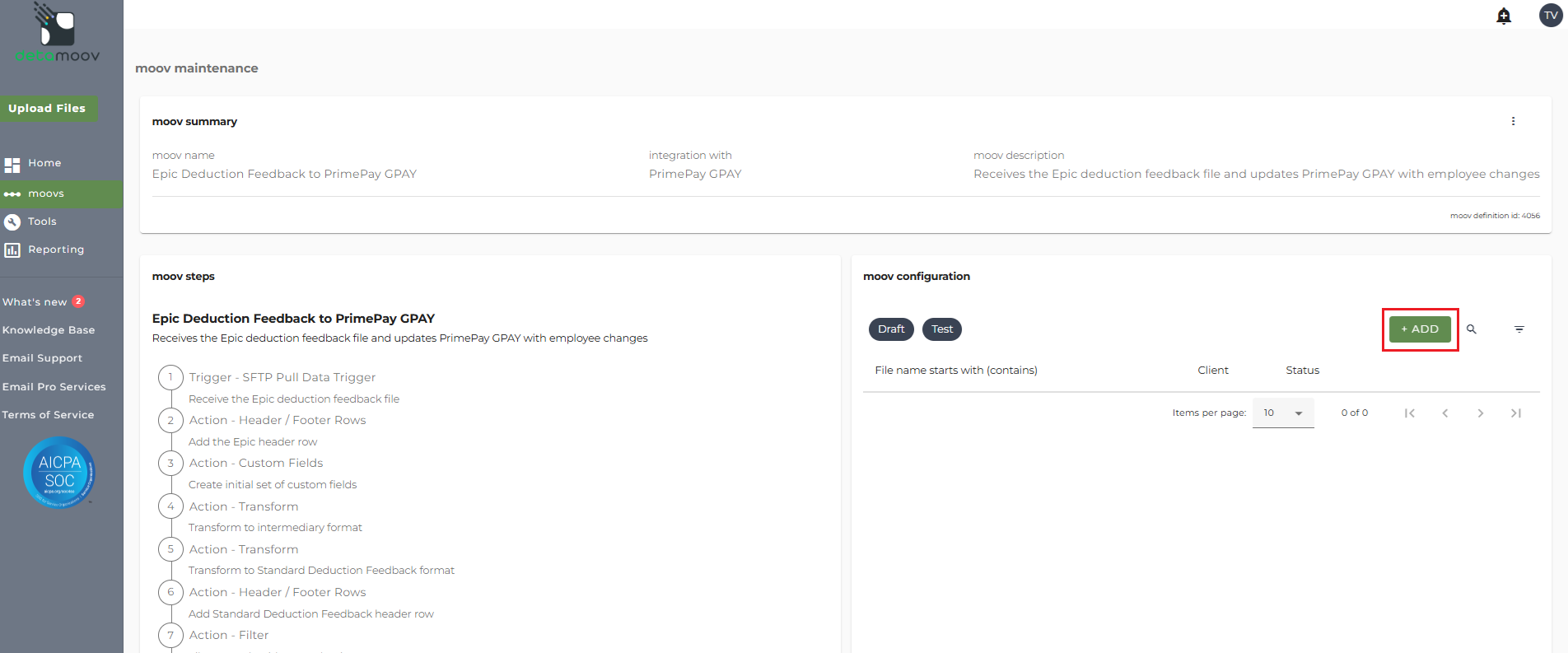Viewport: 1568px width, 653px height.
Task: Click the datamoov logo
Action: pos(58,33)
